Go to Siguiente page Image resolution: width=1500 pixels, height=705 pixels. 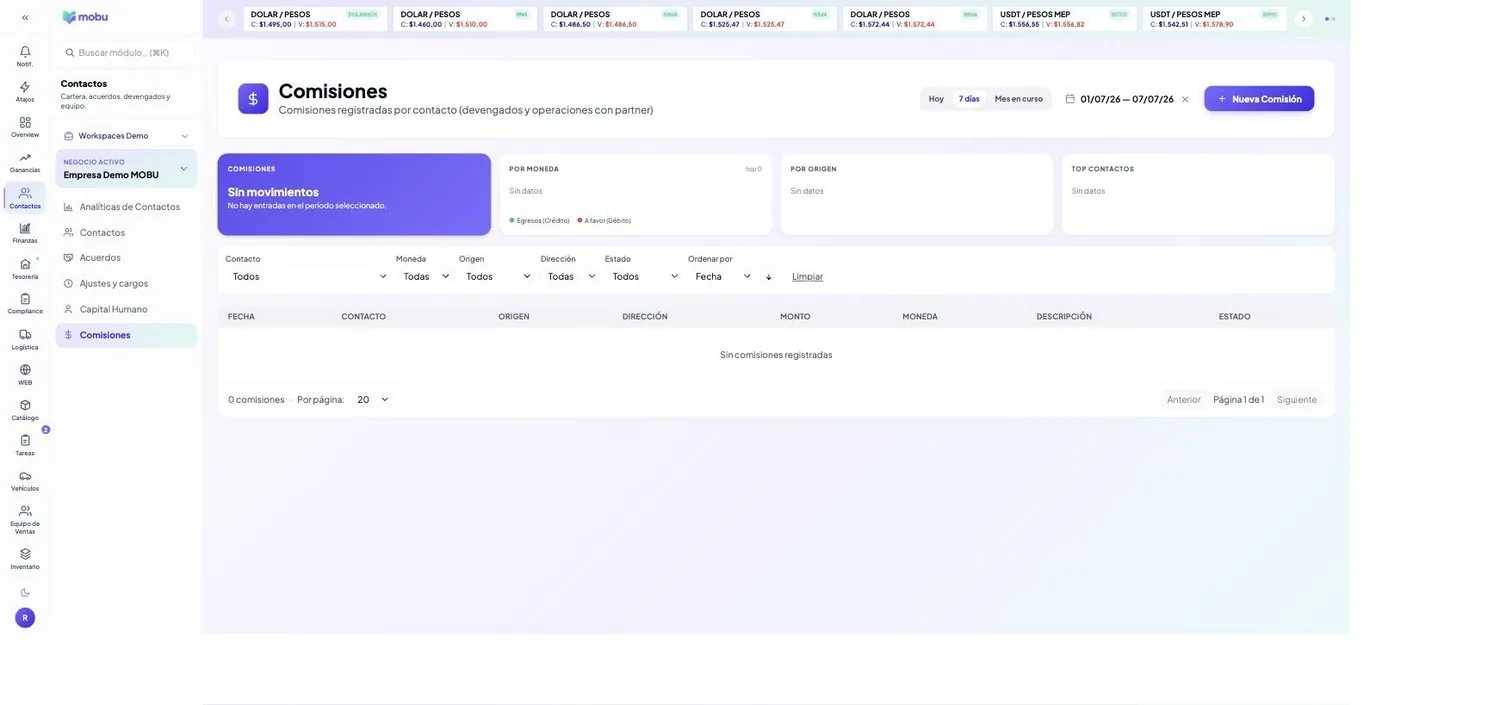pos(1296,399)
